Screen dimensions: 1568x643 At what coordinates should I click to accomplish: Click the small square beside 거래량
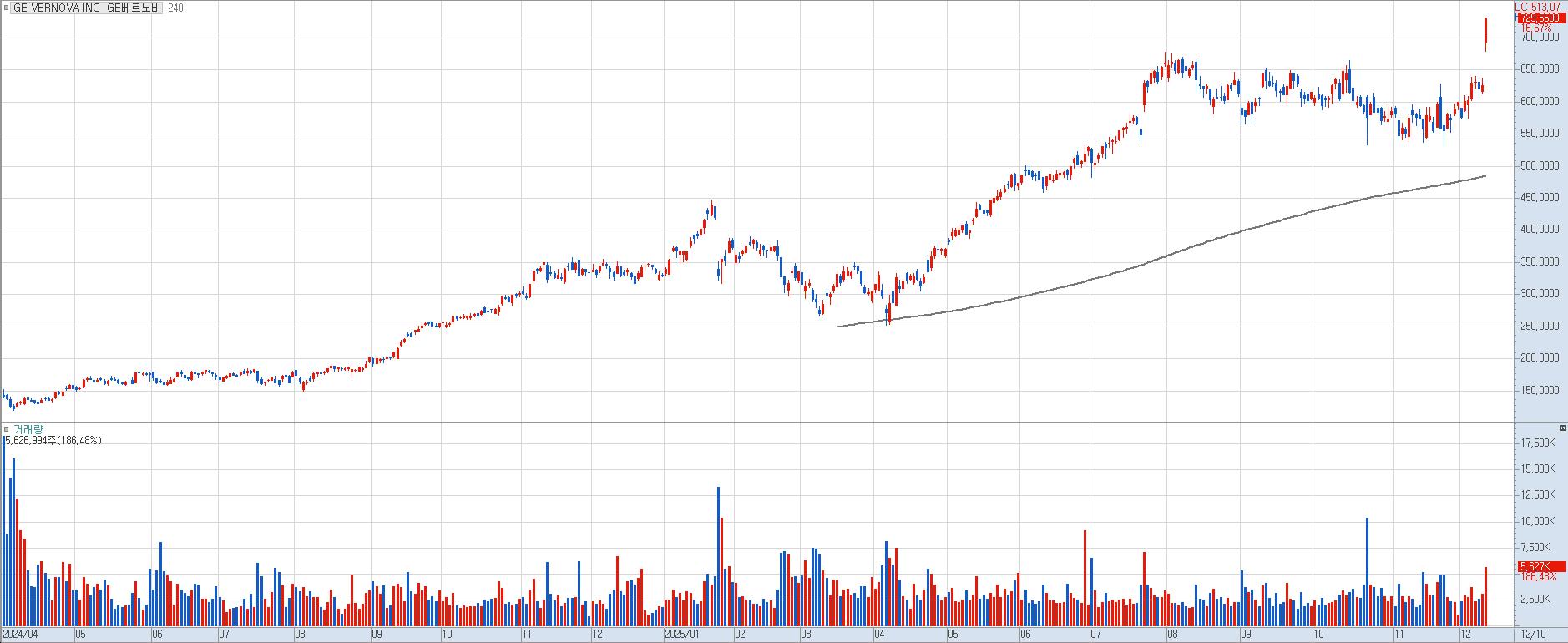[x=6, y=429]
